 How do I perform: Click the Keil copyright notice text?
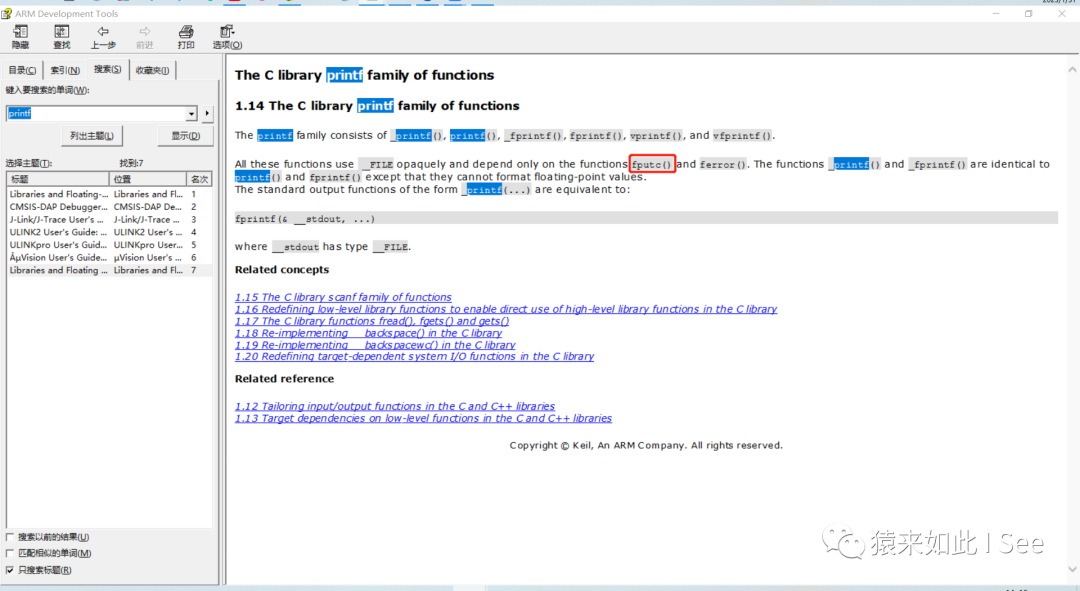point(646,446)
